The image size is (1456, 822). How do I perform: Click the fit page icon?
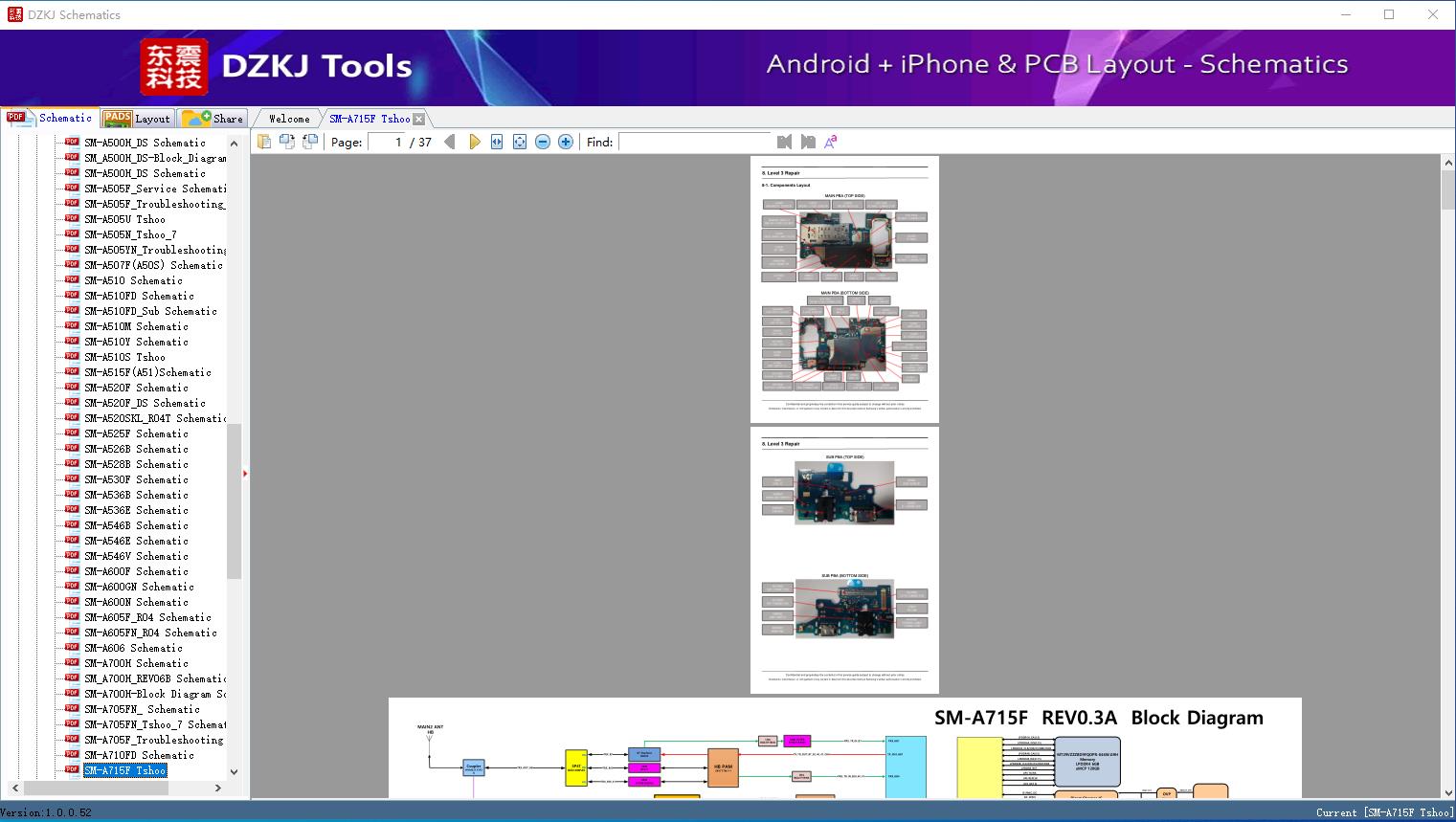[x=520, y=142]
